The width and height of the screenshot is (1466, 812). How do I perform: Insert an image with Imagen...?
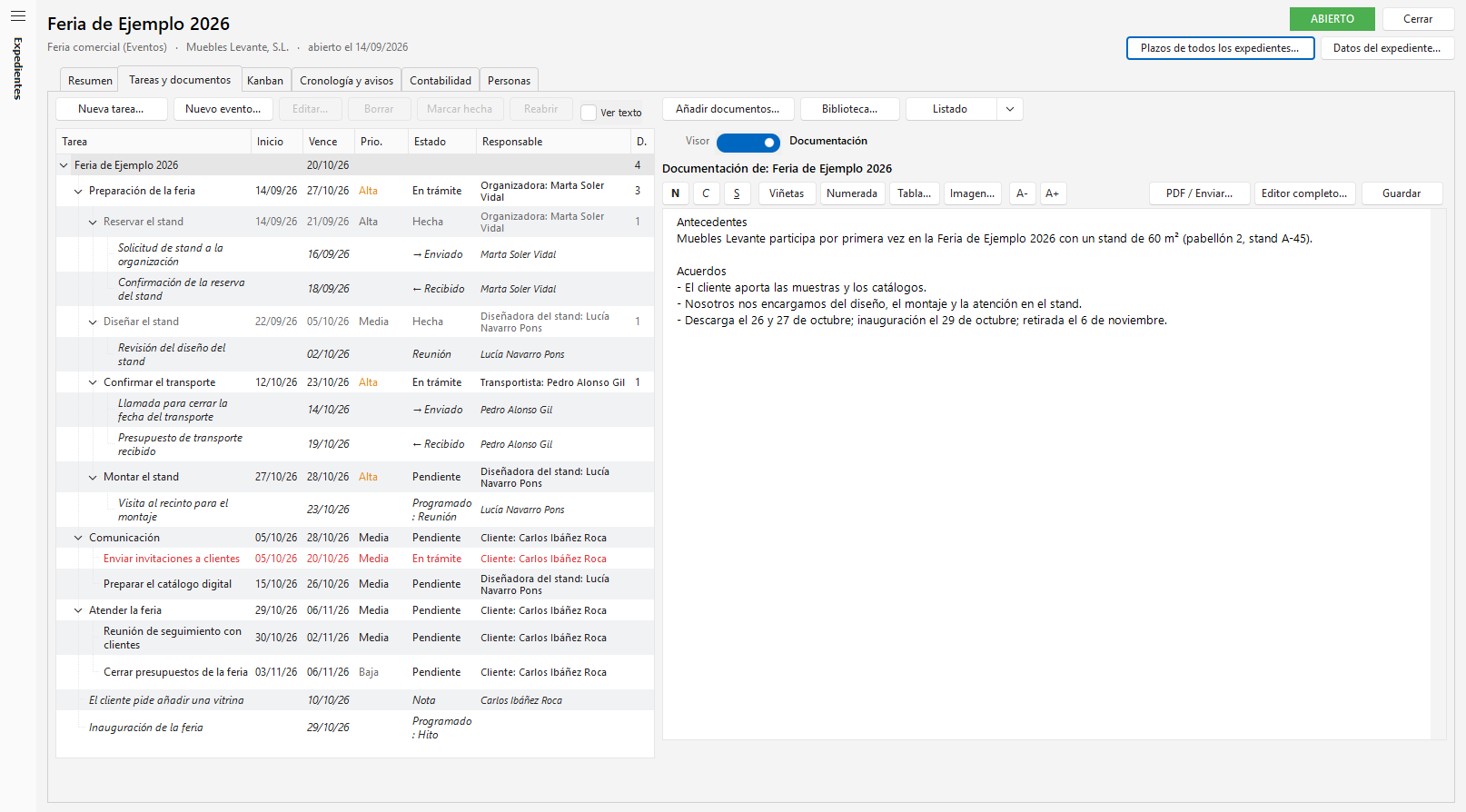point(972,193)
